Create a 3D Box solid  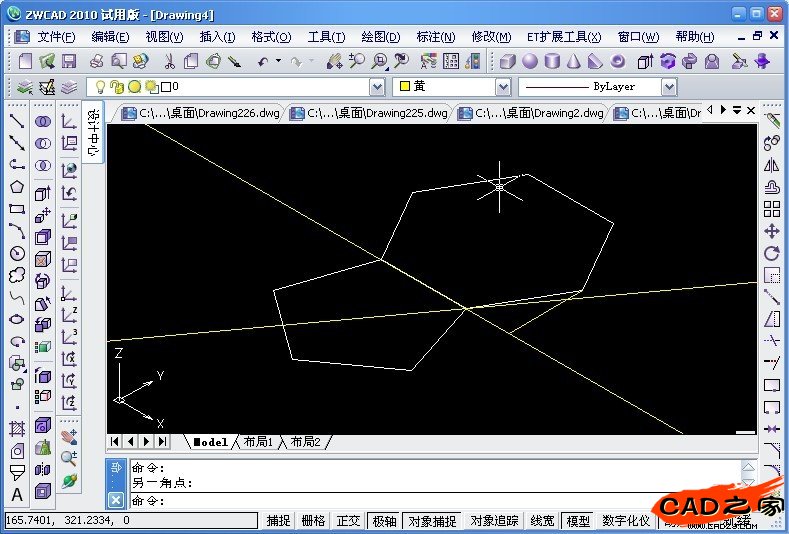(507, 61)
